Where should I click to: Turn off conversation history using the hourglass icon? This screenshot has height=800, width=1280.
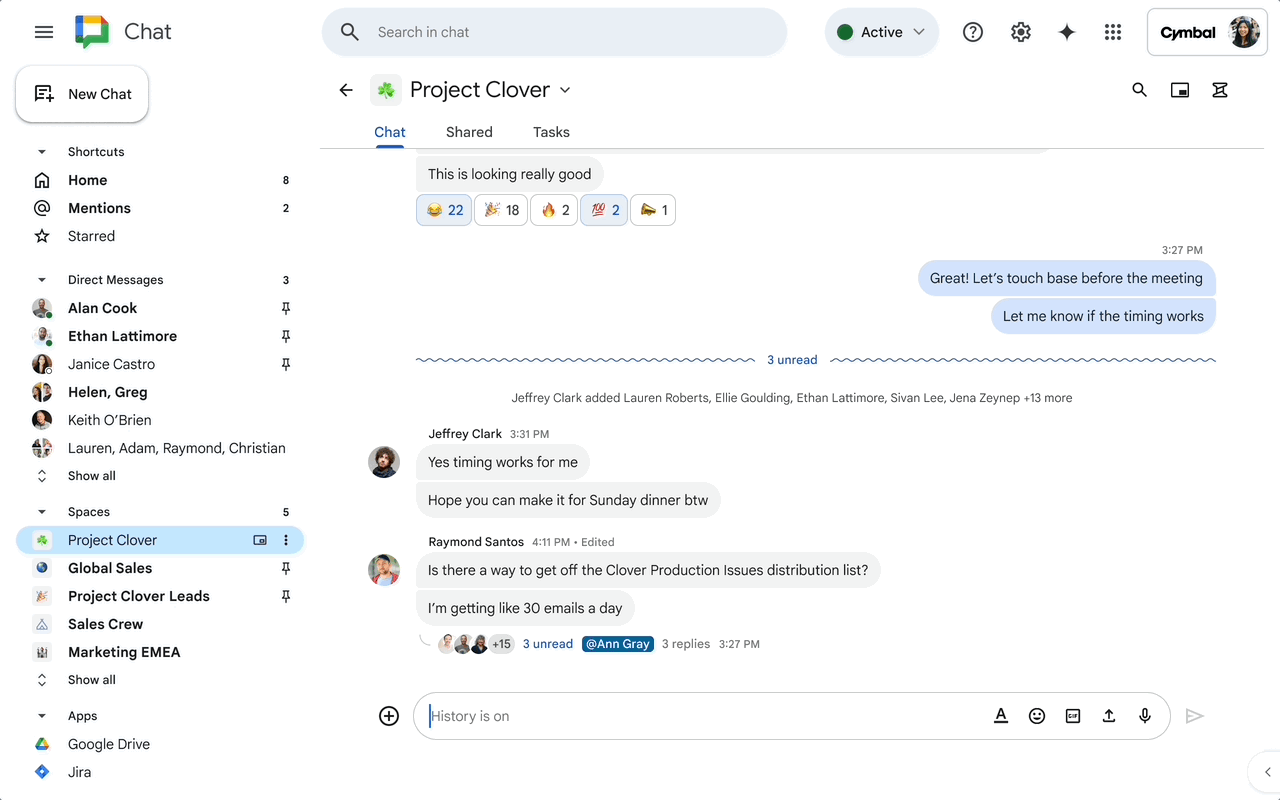tap(1219, 90)
